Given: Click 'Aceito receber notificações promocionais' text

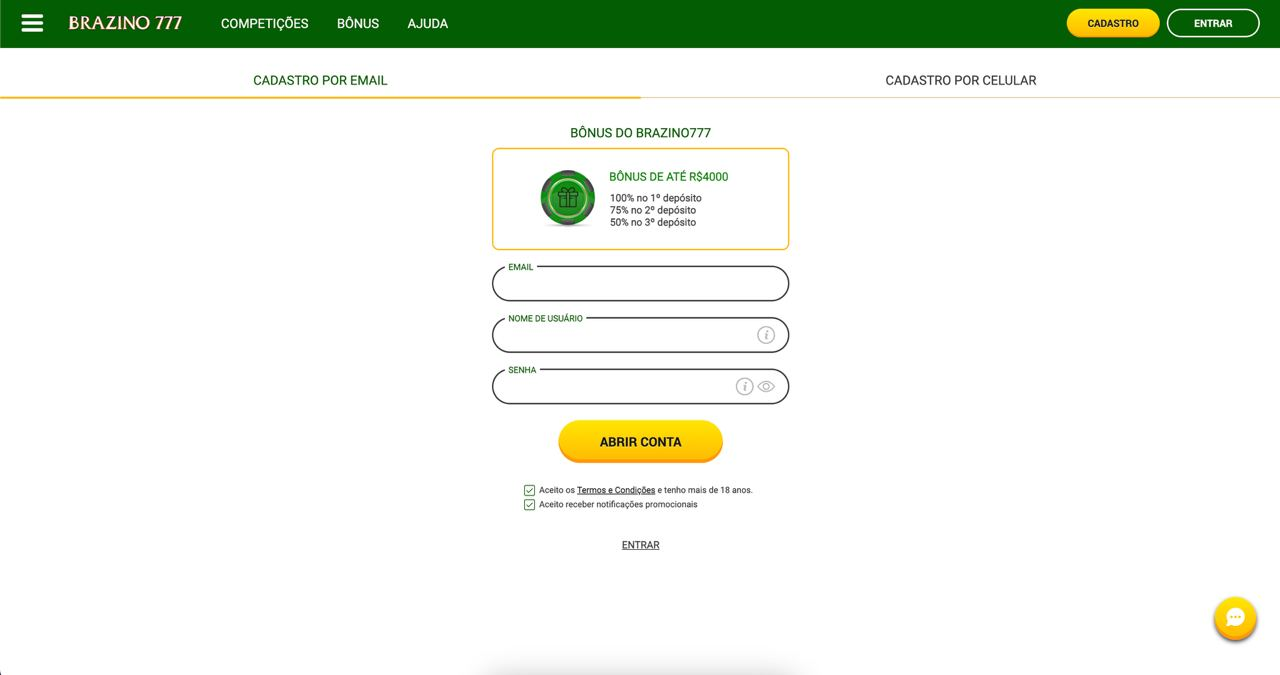Looking at the screenshot, I should pos(618,504).
